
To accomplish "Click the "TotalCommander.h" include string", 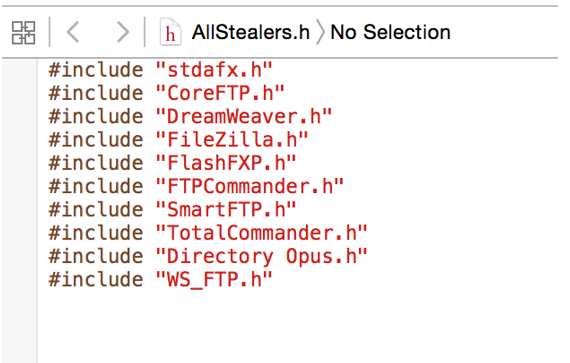I will [261, 233].
